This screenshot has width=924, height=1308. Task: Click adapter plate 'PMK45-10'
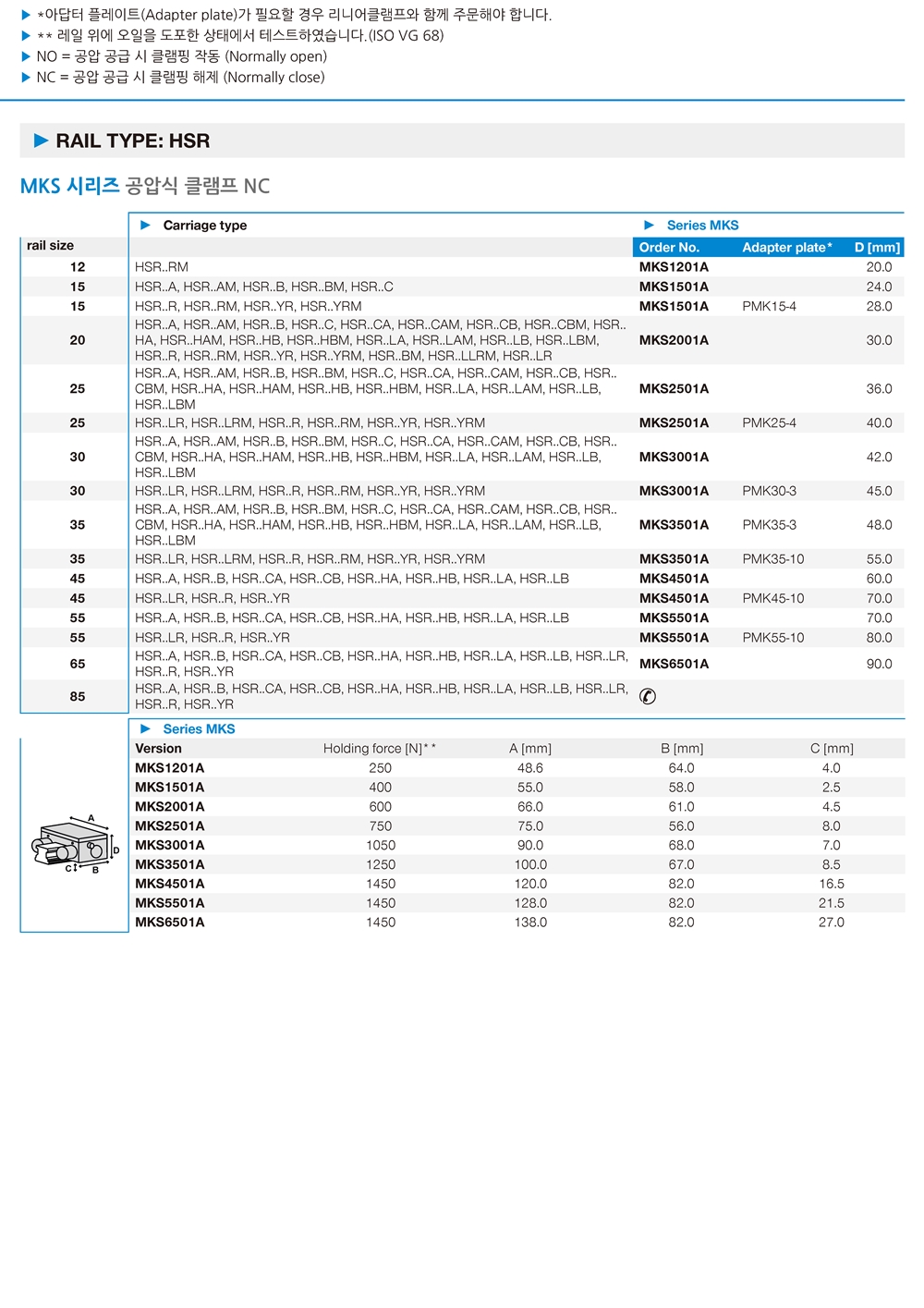tap(773, 598)
